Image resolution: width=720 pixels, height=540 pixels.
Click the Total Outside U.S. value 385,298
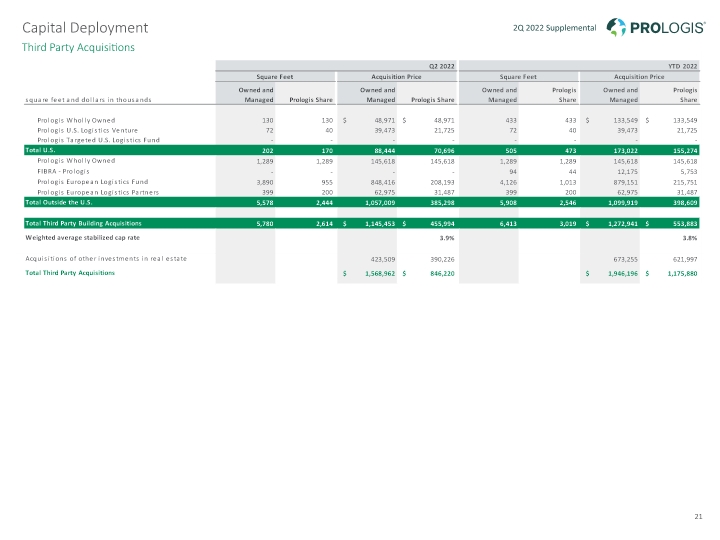click(x=442, y=202)
